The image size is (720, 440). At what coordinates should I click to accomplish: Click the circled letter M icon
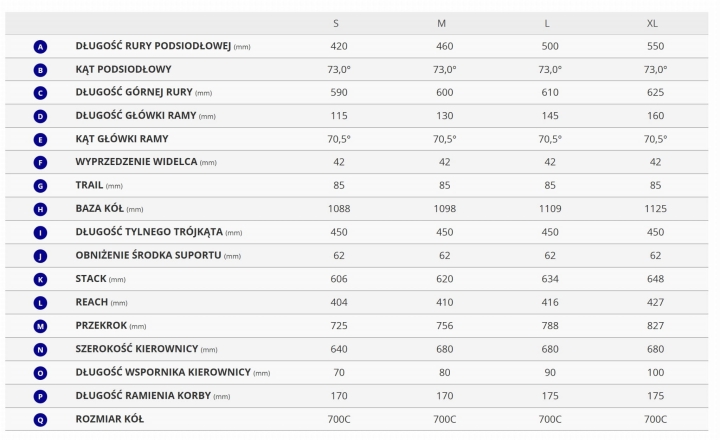pyautogui.click(x=40, y=326)
